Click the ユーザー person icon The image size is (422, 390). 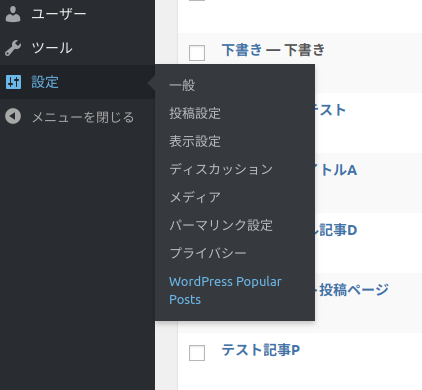pyautogui.click(x=13, y=14)
